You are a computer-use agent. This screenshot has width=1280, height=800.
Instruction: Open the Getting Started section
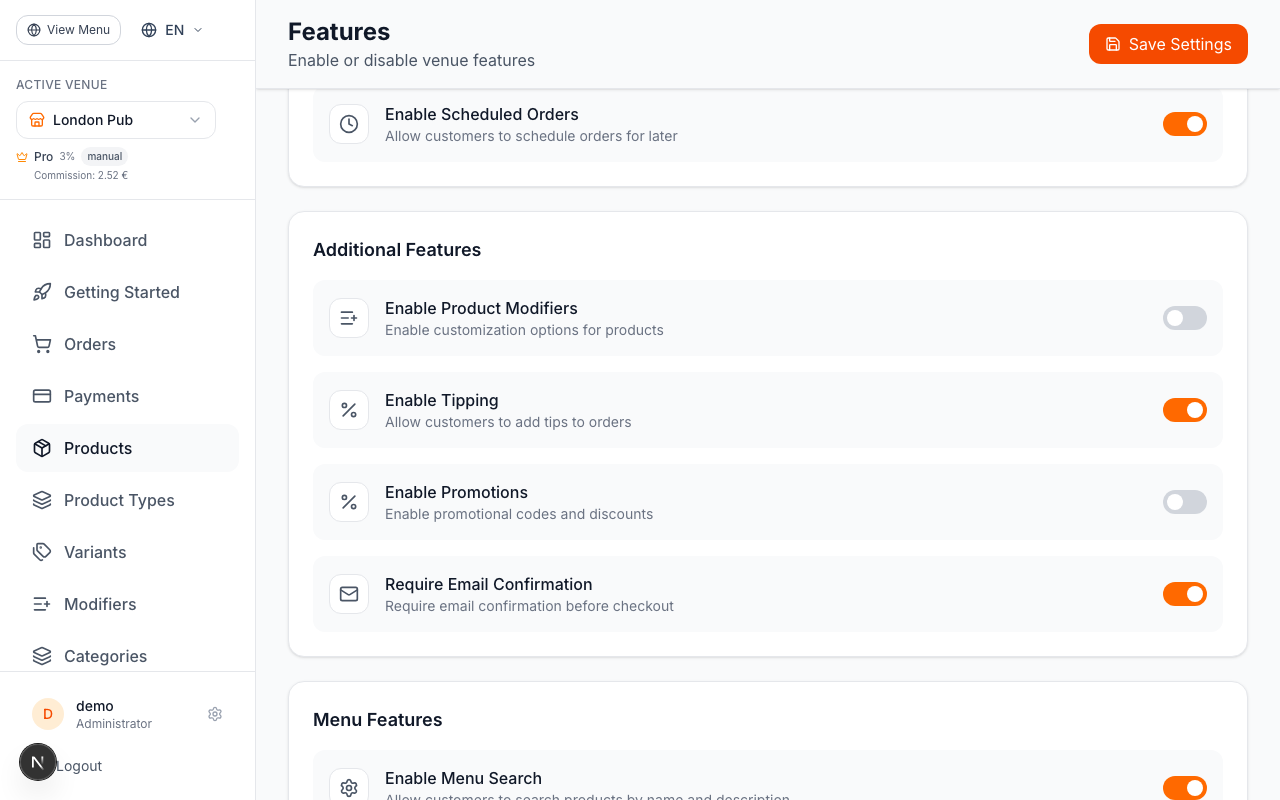[121, 292]
